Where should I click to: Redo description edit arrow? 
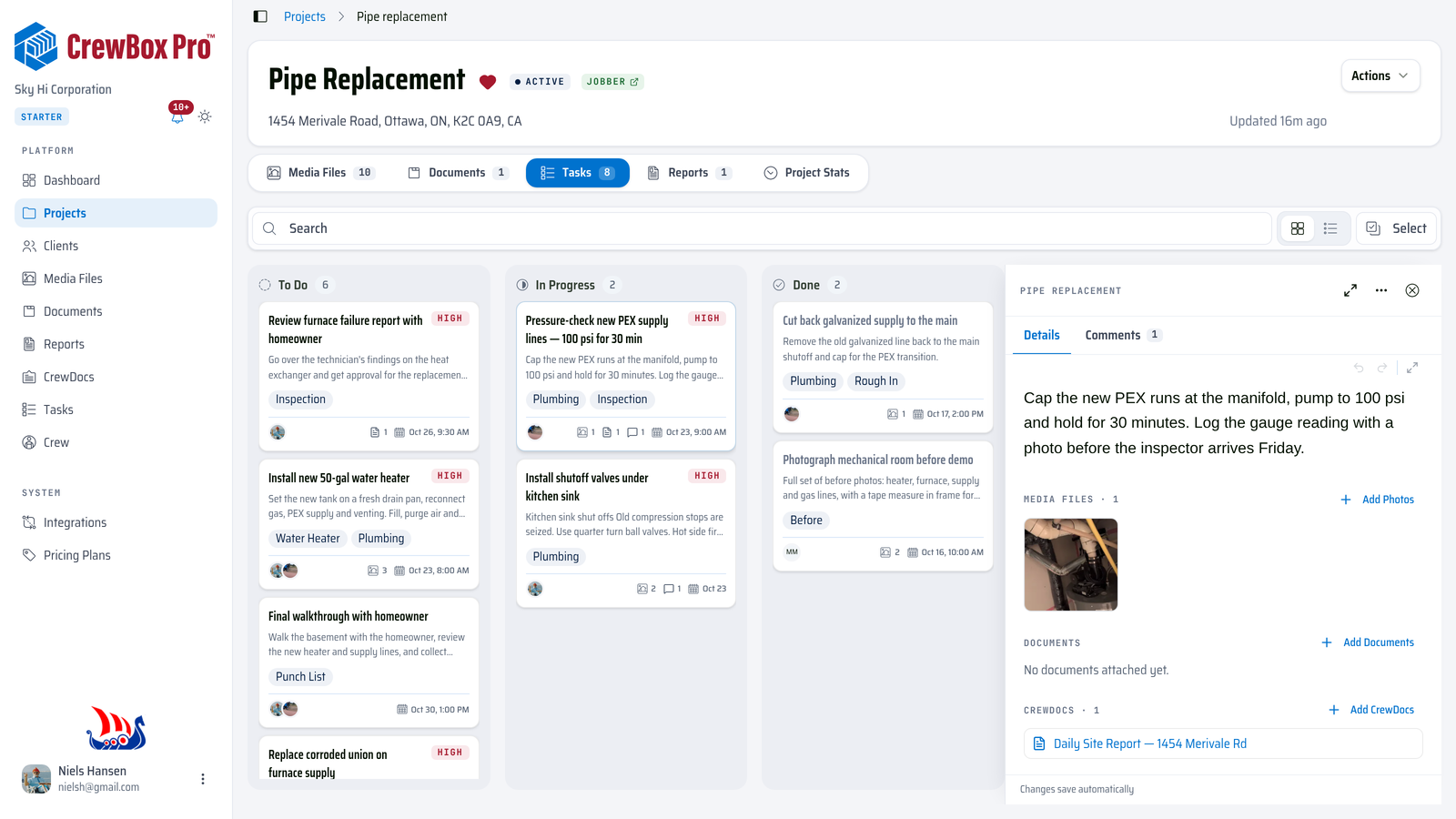1382,368
